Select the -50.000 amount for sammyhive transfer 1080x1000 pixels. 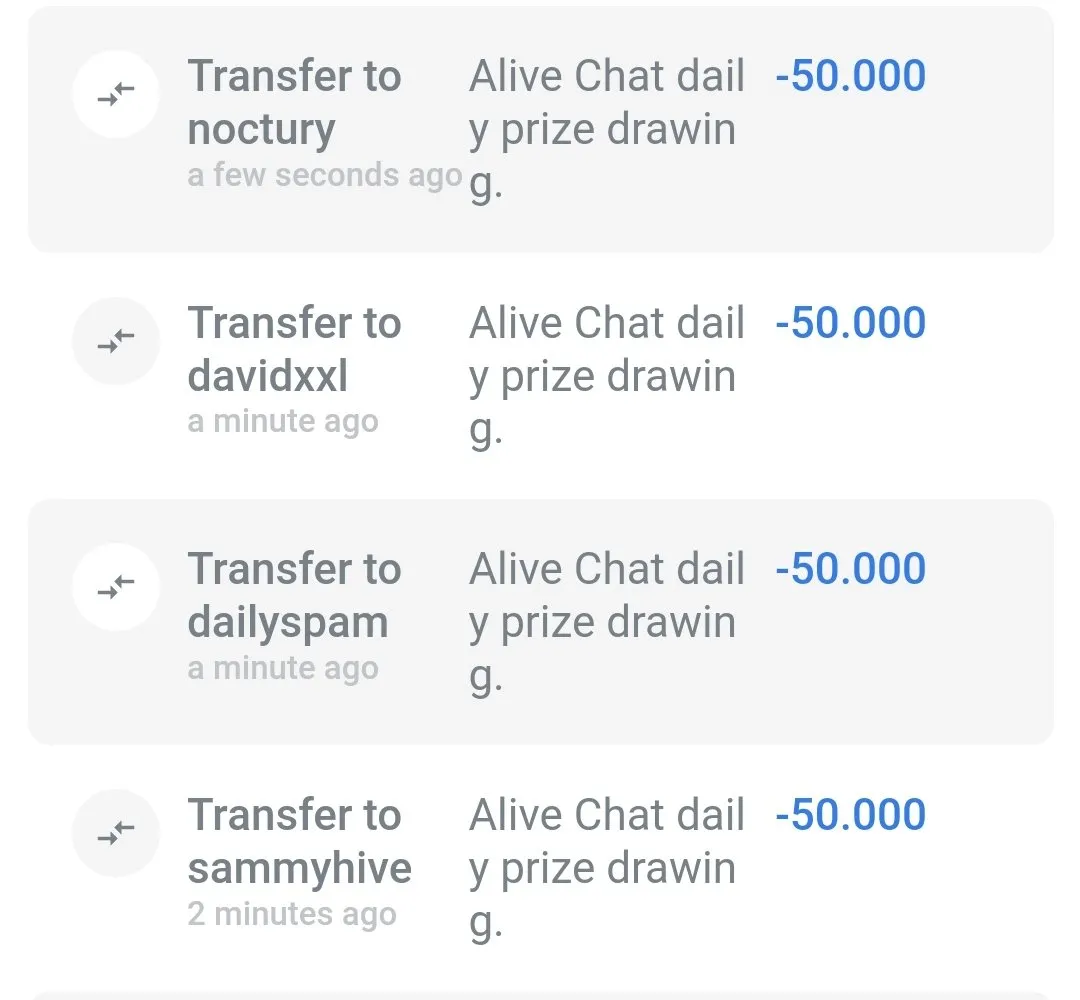pyautogui.click(x=850, y=815)
